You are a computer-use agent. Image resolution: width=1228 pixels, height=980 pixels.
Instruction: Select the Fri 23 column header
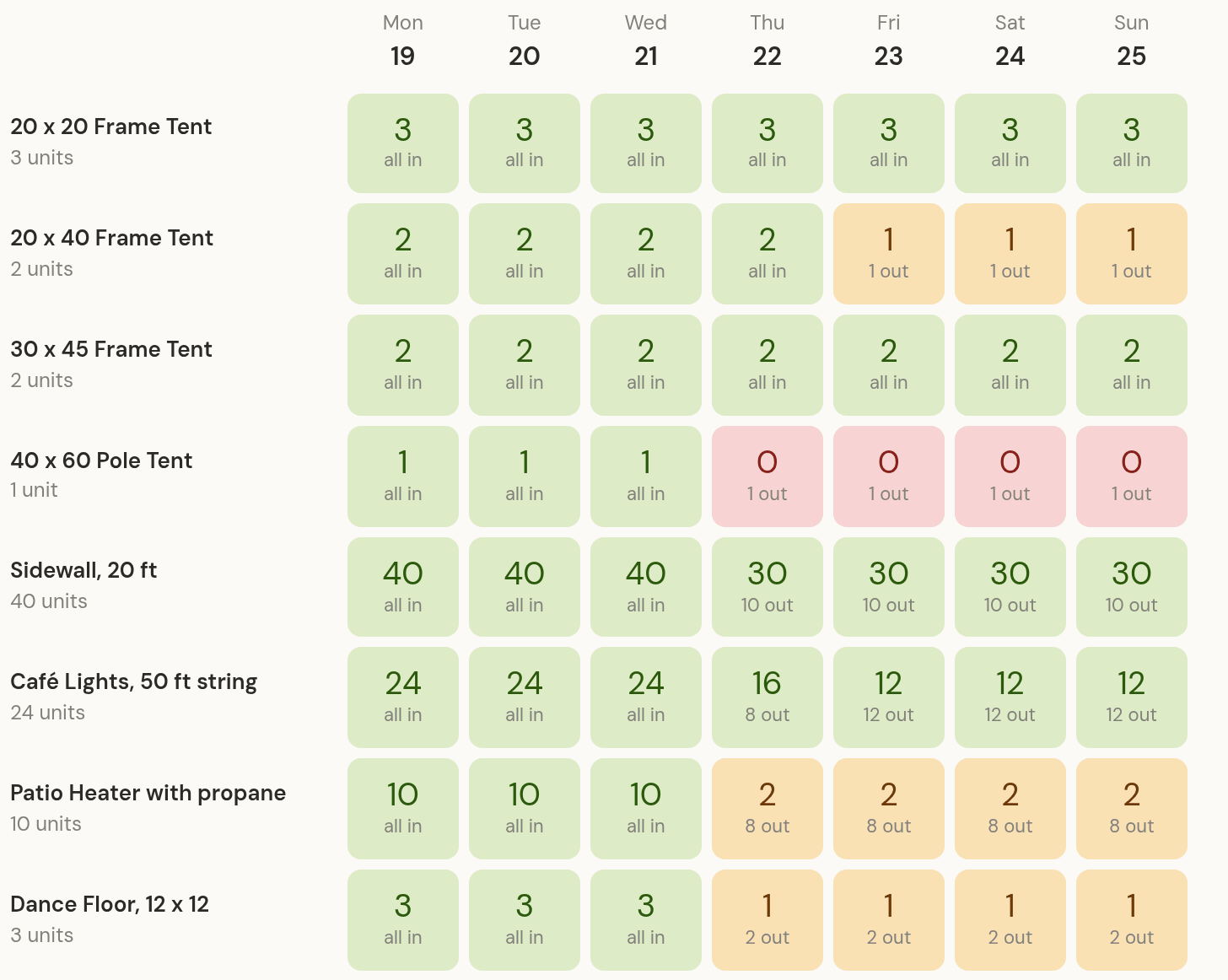[x=889, y=40]
